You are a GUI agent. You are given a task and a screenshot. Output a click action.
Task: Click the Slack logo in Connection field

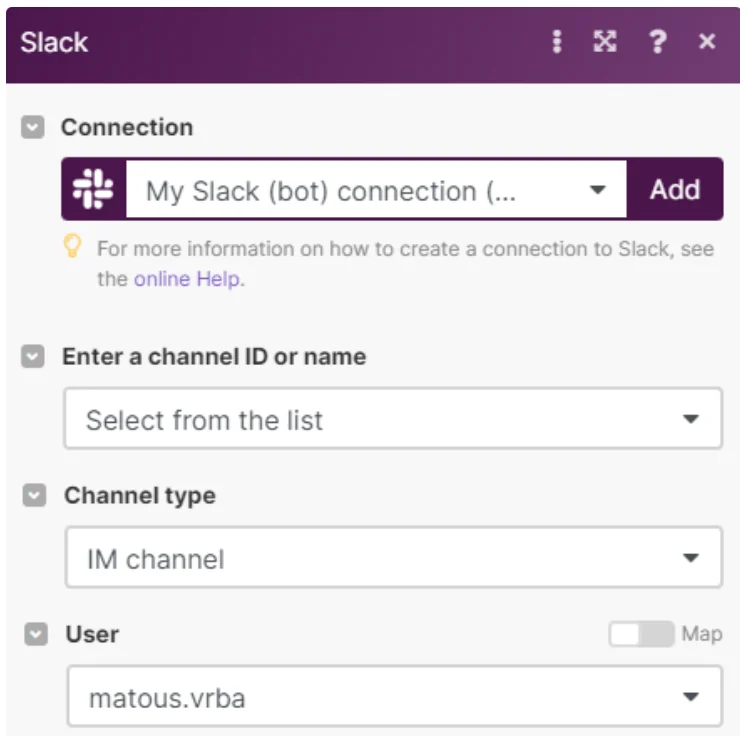pyautogui.click(x=93, y=189)
